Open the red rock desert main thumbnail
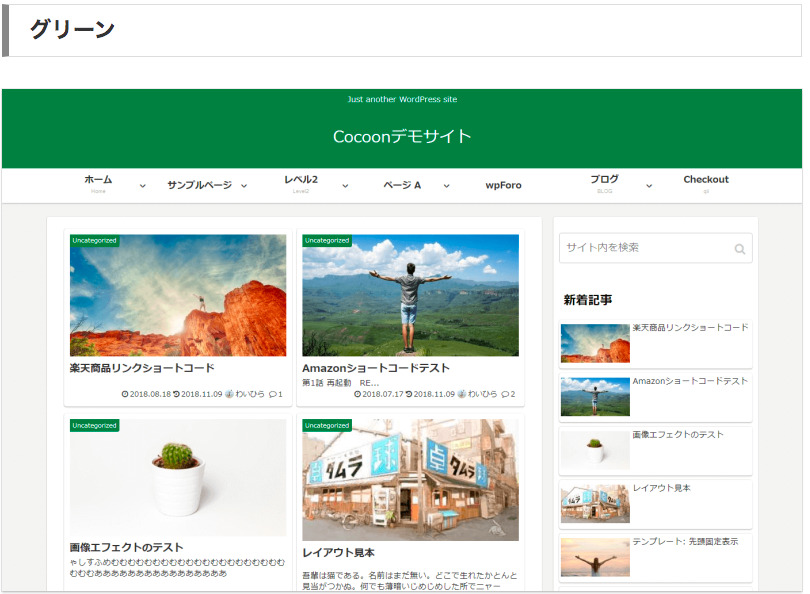The image size is (810, 594). tap(178, 295)
